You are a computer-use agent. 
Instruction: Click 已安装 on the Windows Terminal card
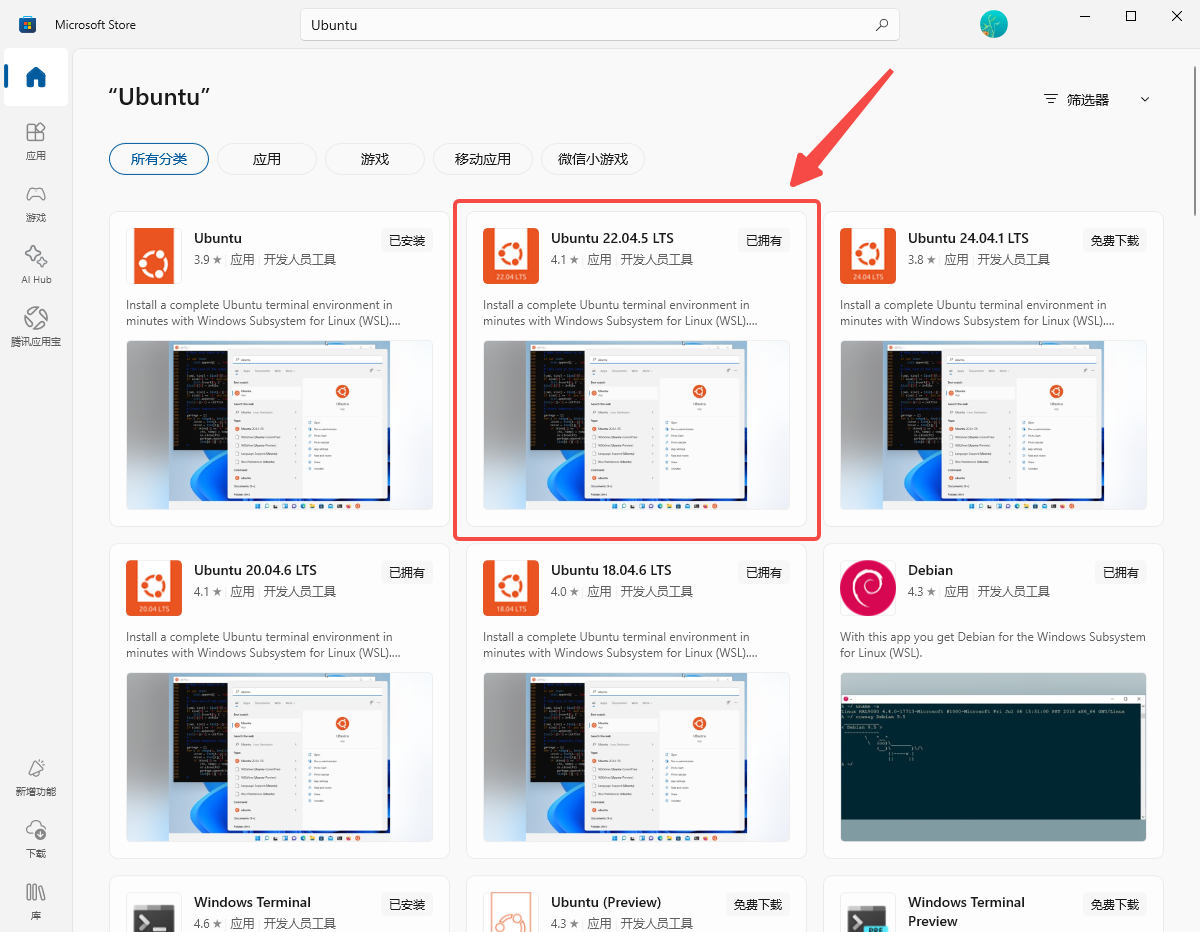[x=407, y=904]
